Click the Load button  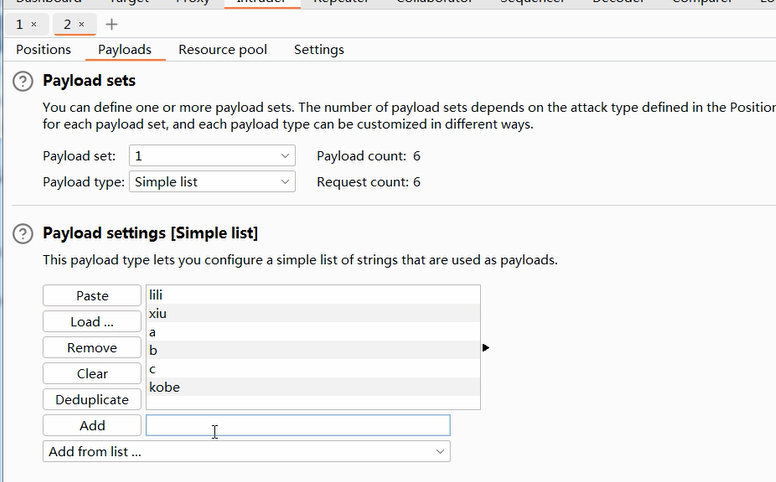[92, 322]
